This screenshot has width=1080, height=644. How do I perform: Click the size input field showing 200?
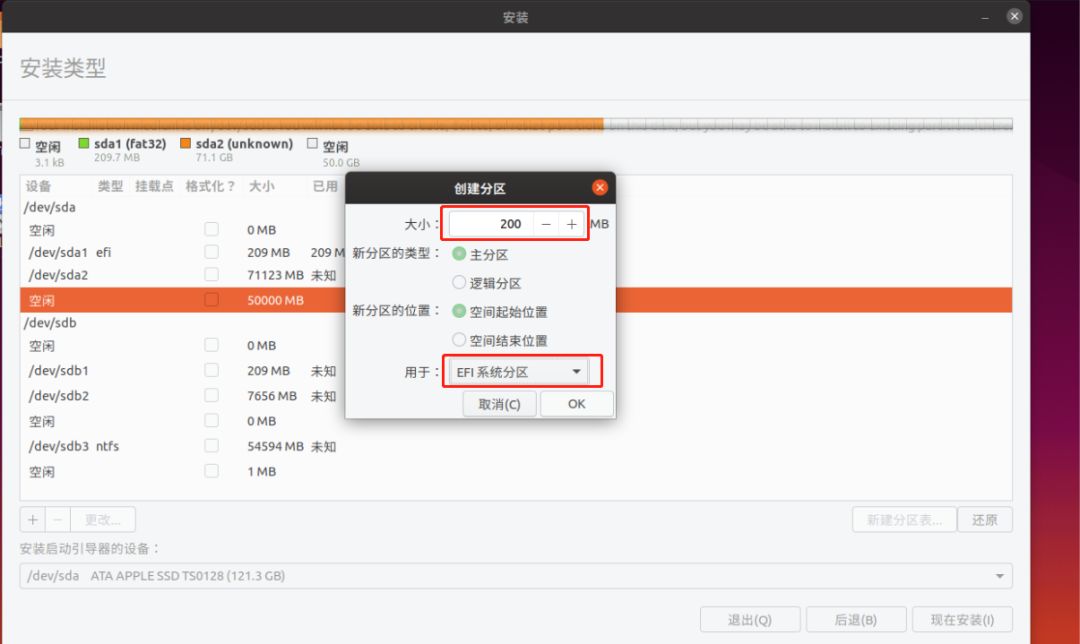(x=491, y=224)
